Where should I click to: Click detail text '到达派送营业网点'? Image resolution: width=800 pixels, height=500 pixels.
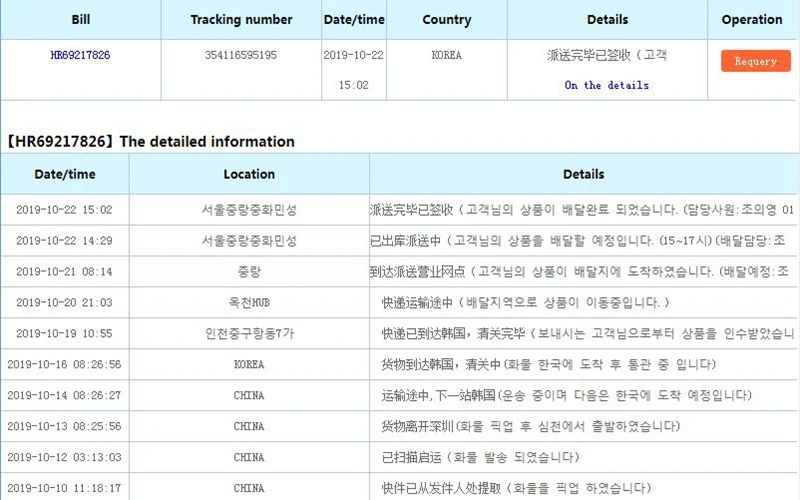418,272
